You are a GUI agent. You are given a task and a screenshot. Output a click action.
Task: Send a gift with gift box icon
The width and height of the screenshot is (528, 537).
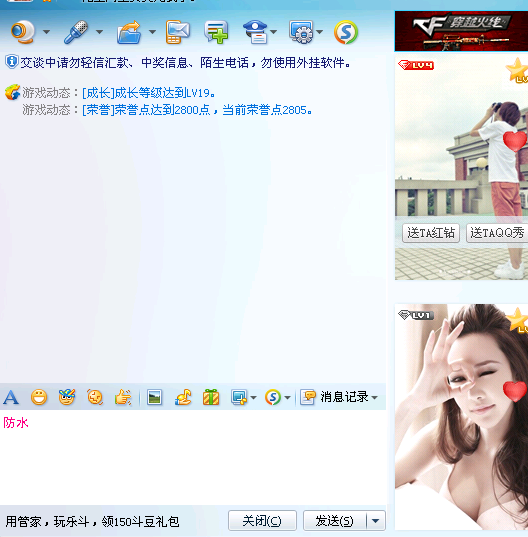[211, 397]
